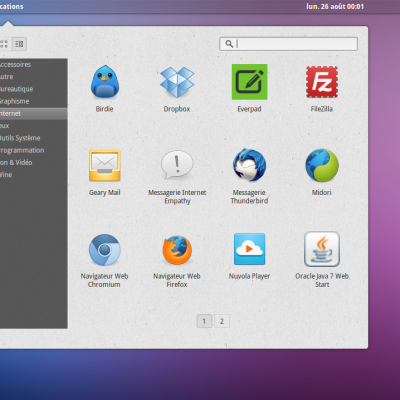Select the Outils Système category
Screen dimensions: 400x400
click(34, 138)
